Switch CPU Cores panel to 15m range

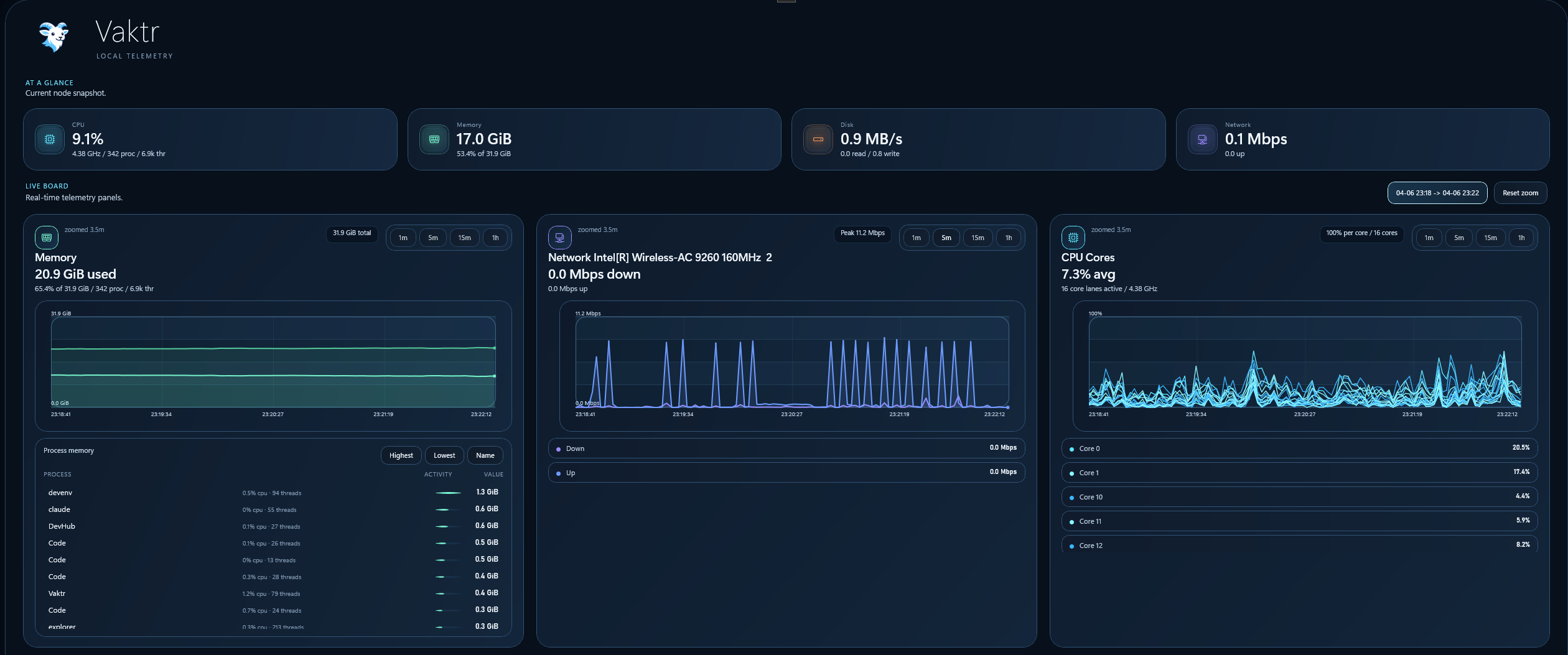pyautogui.click(x=1490, y=238)
